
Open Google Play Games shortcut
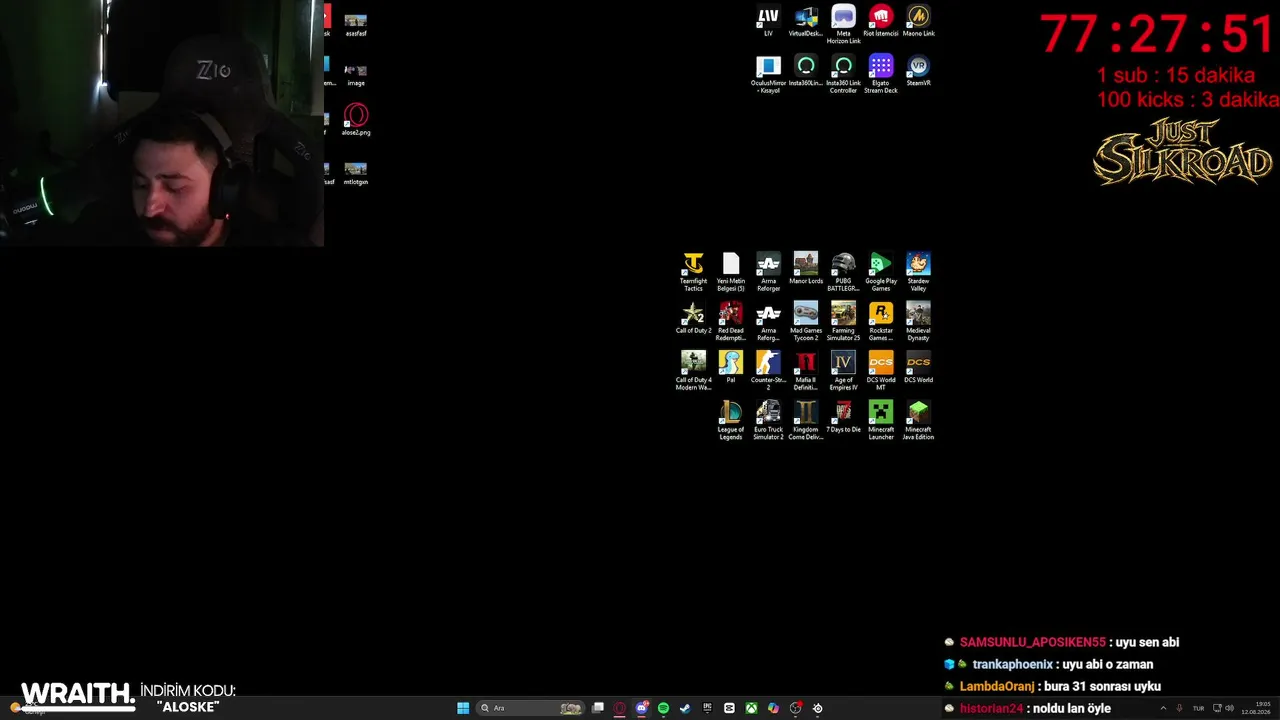pyautogui.click(x=881, y=272)
